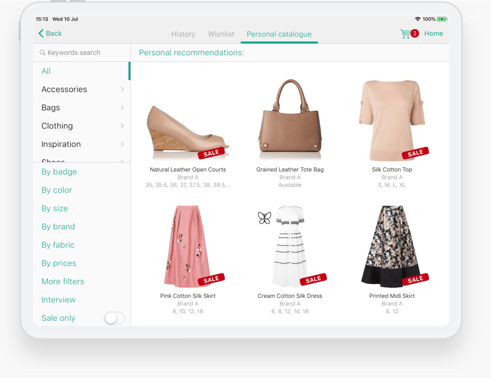Click SALE badge on Cream Cotton Silk Dress
The image size is (491, 378).
coord(313,279)
